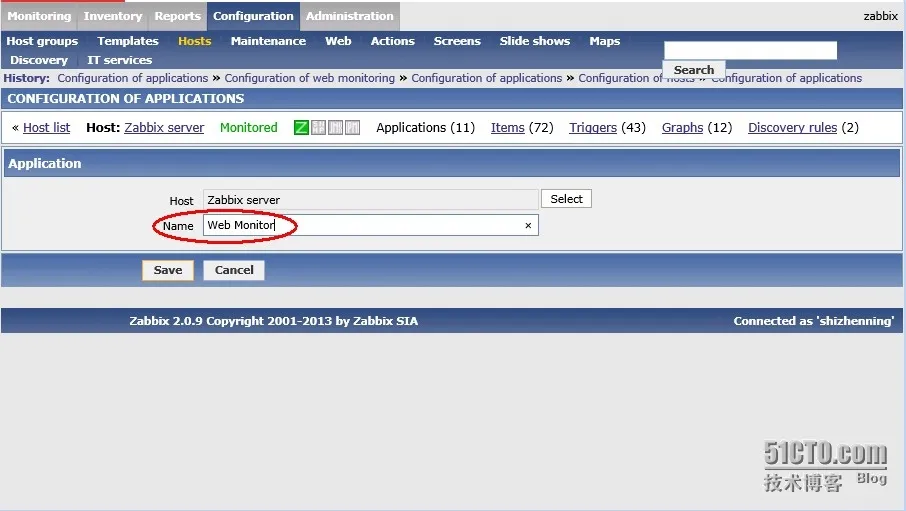
Task: Click the Zabbix 2.0.9 copyright footer text
Action: point(273,321)
